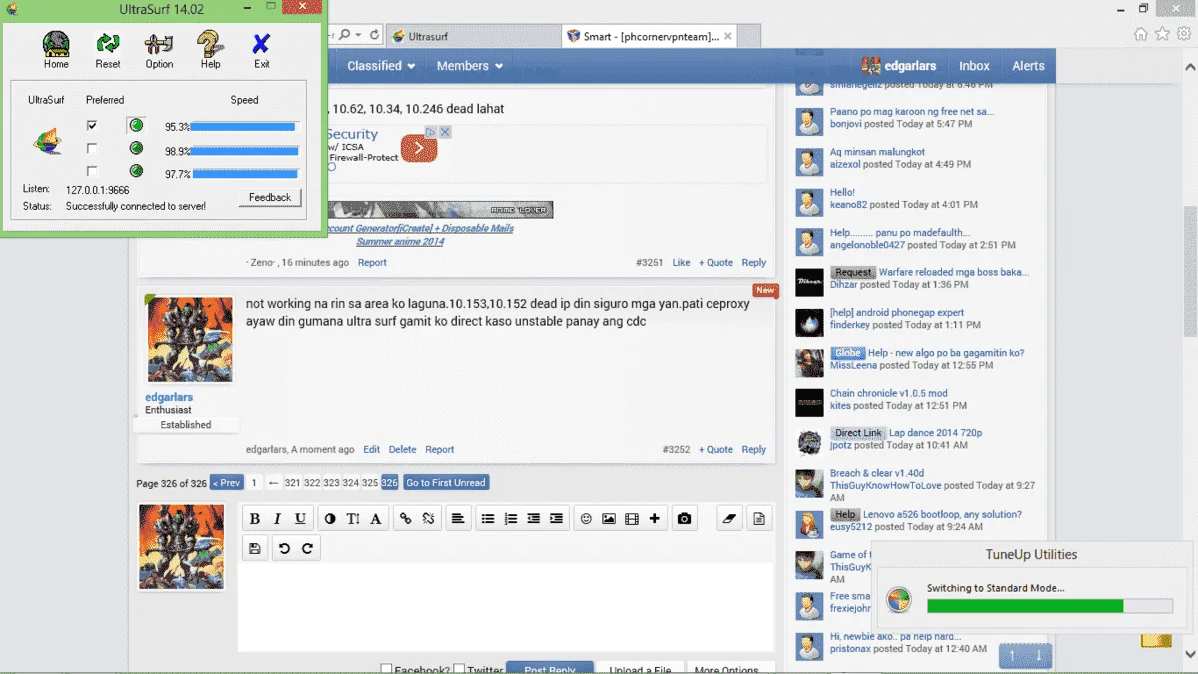Viewport: 1198px width, 674px height.
Task: Toggle bold formatting in reply editor
Action: coord(254,518)
